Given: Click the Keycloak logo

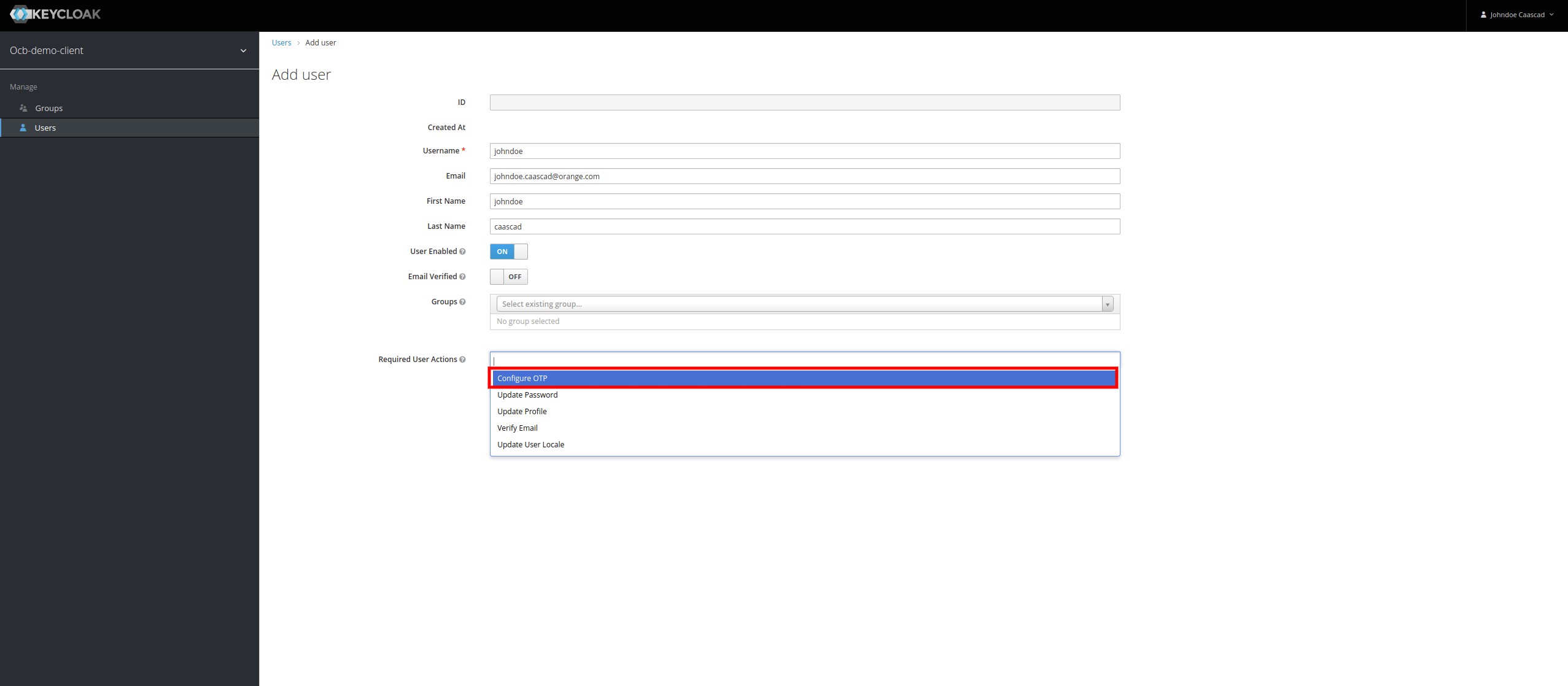Looking at the screenshot, I should 55,14.
